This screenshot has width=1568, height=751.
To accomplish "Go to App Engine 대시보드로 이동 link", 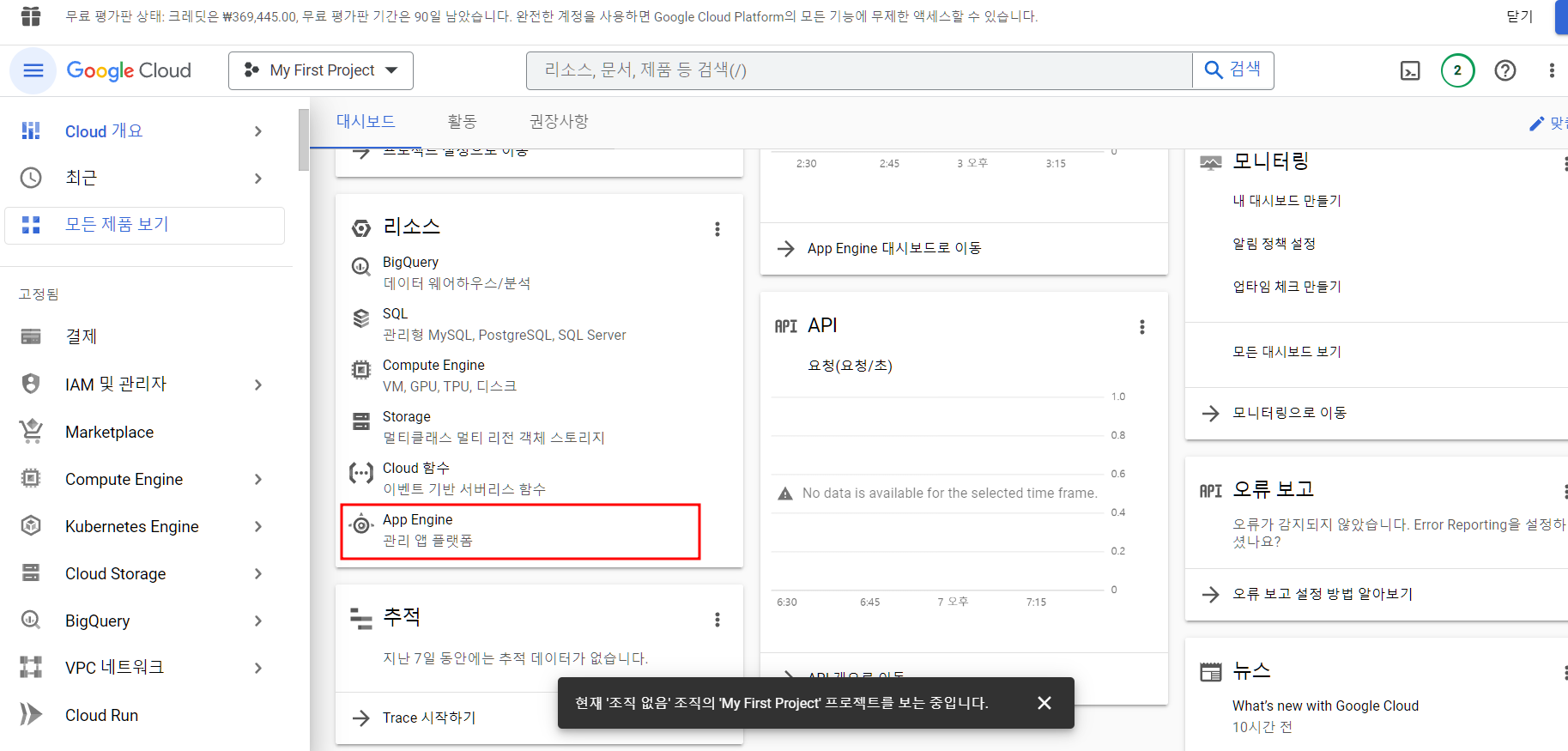I will pos(894,248).
